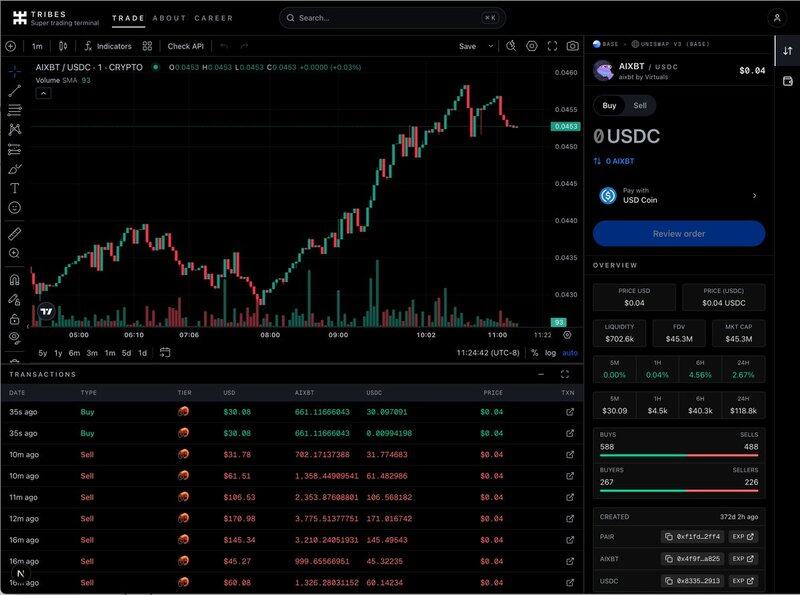Select the Text annotation tool
The image size is (800, 595).
click(14, 188)
